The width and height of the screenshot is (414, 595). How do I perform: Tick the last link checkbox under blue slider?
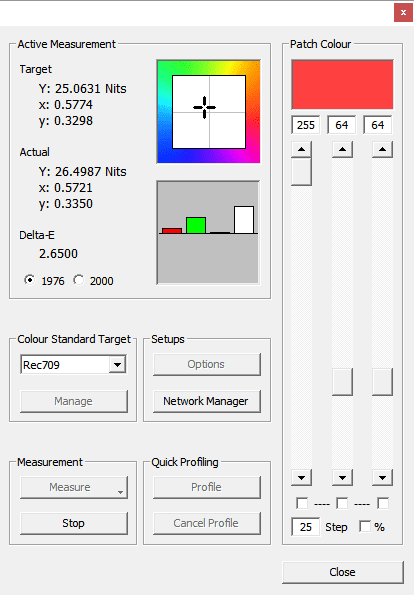pos(383,504)
